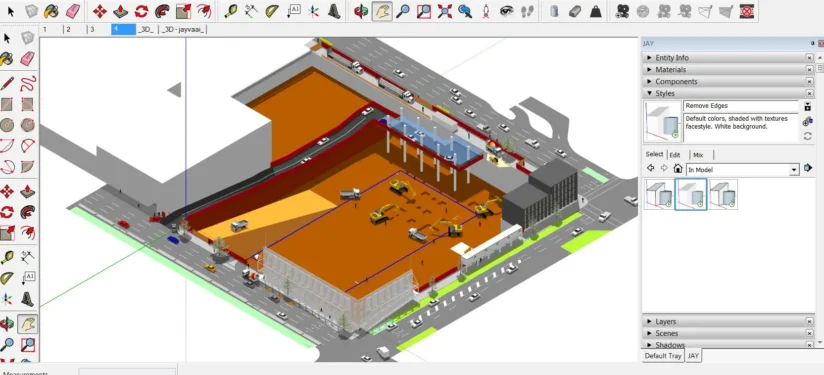Open the Default Tray tab
Image resolution: width=824 pixels, height=375 pixels.
pyautogui.click(x=663, y=356)
